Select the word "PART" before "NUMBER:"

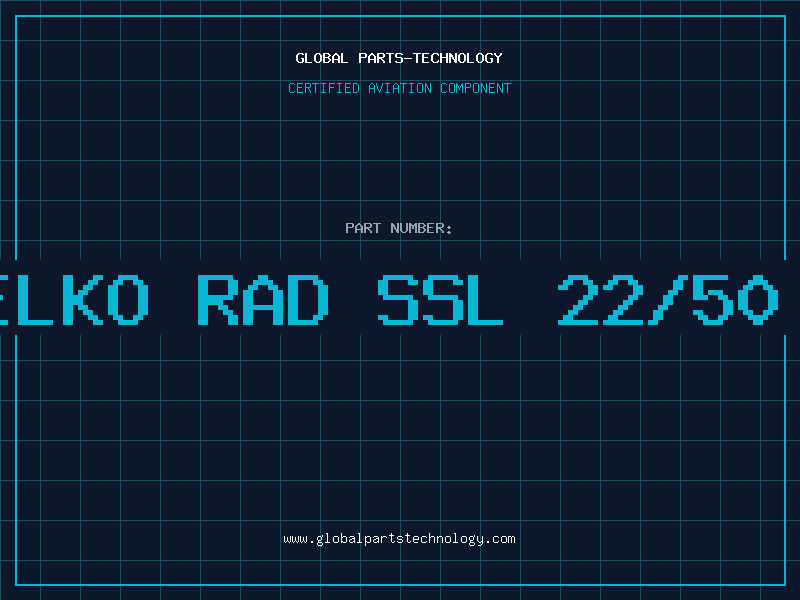(363, 228)
